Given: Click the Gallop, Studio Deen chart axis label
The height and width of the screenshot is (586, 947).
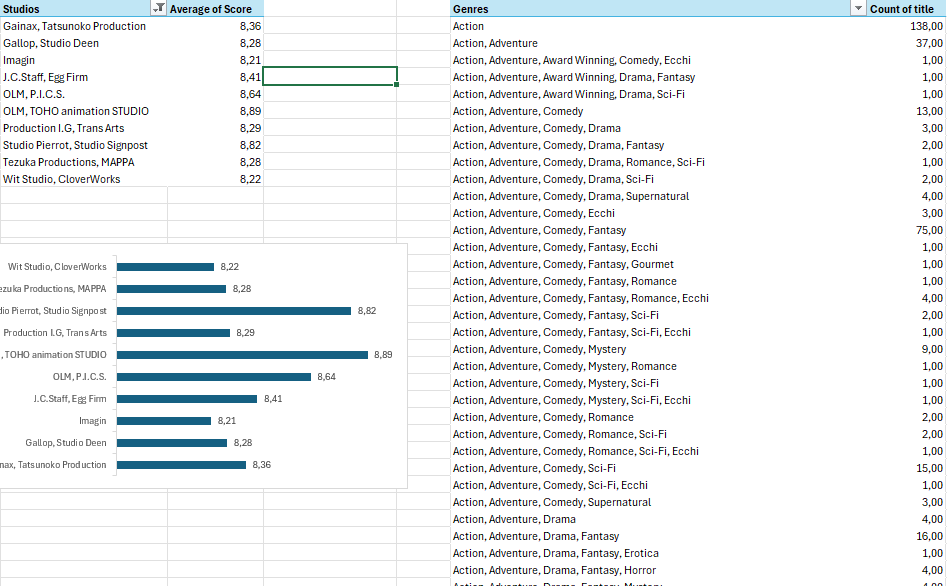Looking at the screenshot, I should 66,443.
